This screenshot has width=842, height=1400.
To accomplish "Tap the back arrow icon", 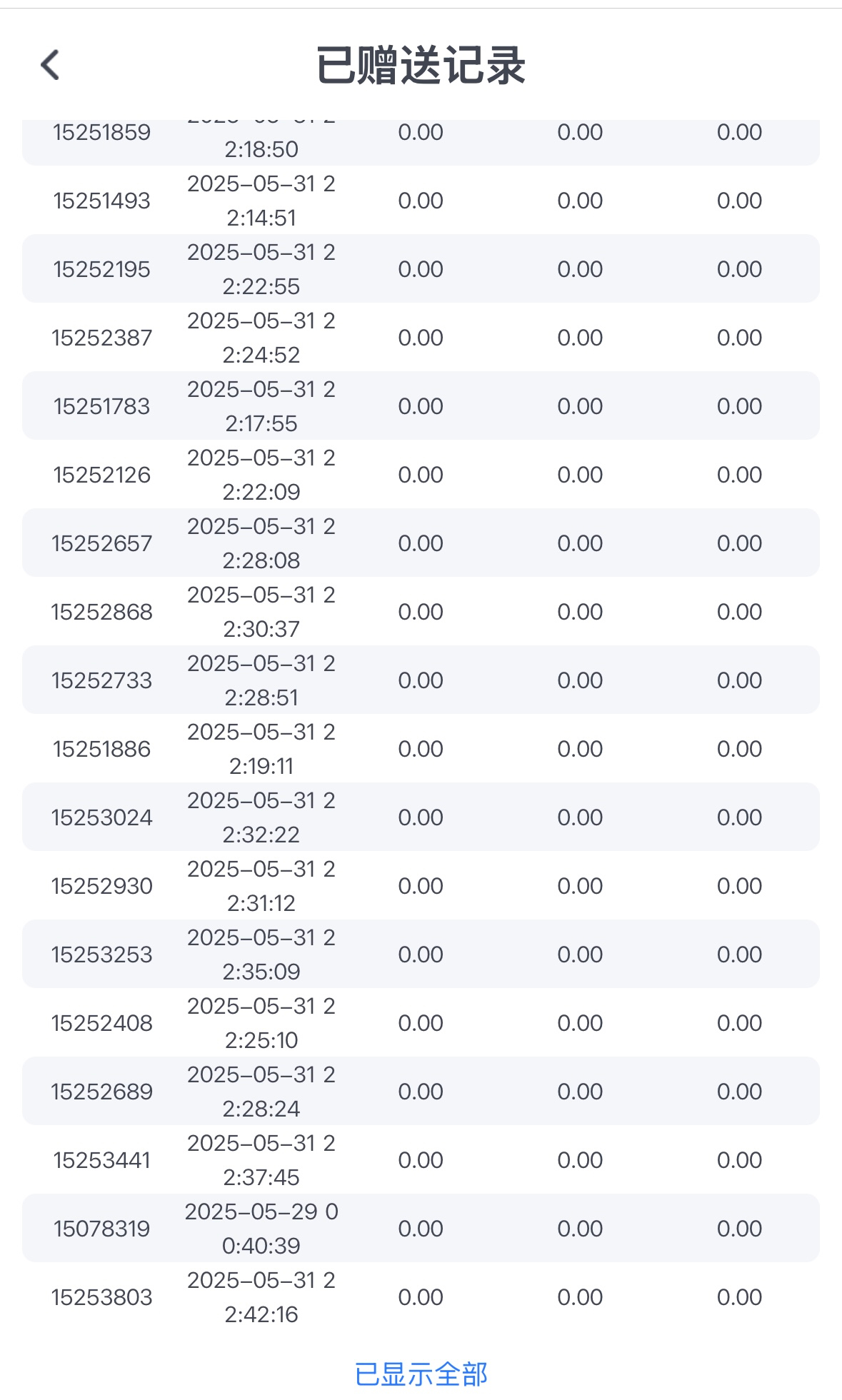I will (50, 65).
